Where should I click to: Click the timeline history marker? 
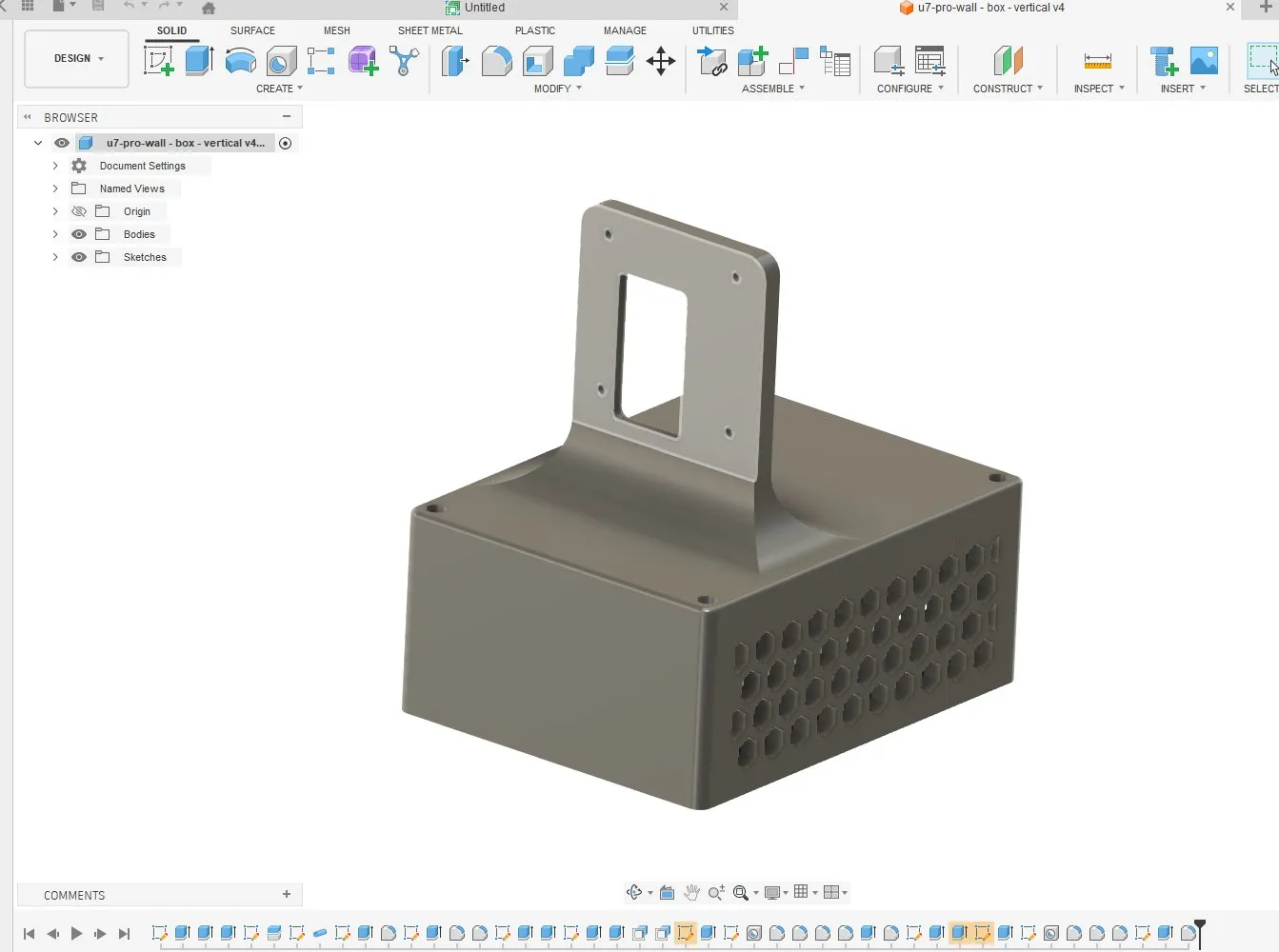pos(1200,933)
